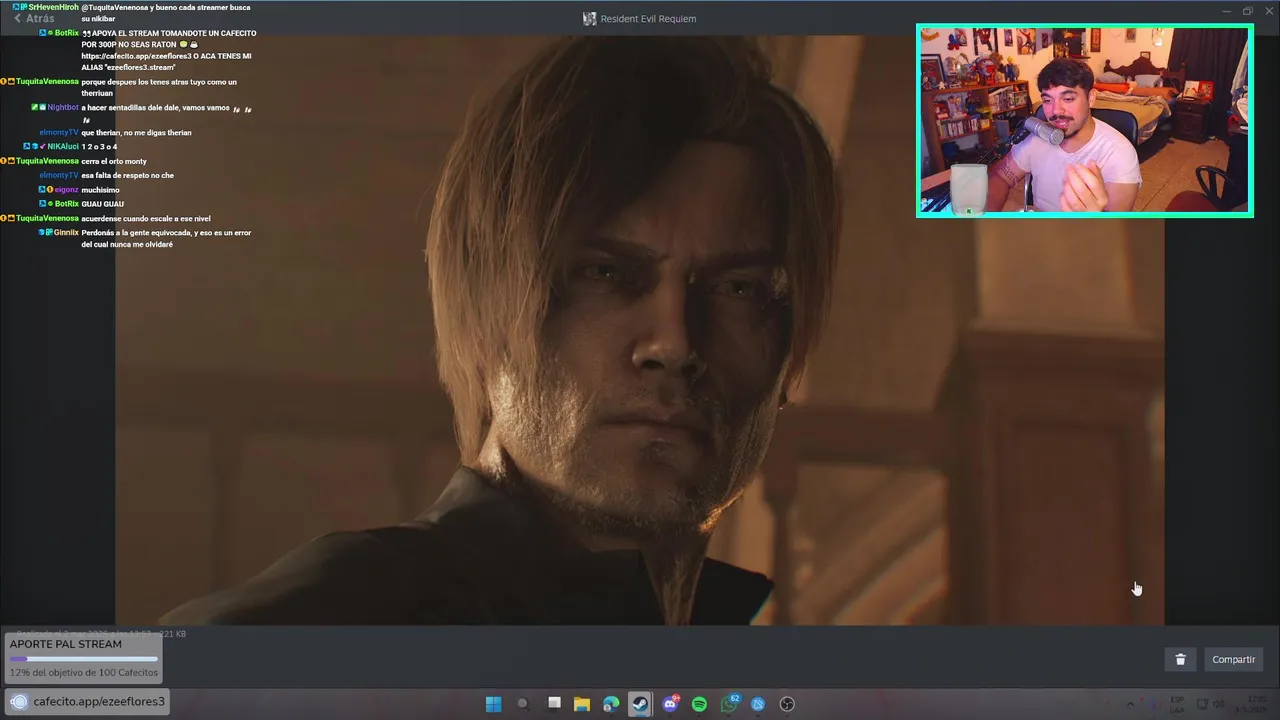This screenshot has height=720, width=1280.
Task: Show hidden system tray icons
Action: point(1130,704)
